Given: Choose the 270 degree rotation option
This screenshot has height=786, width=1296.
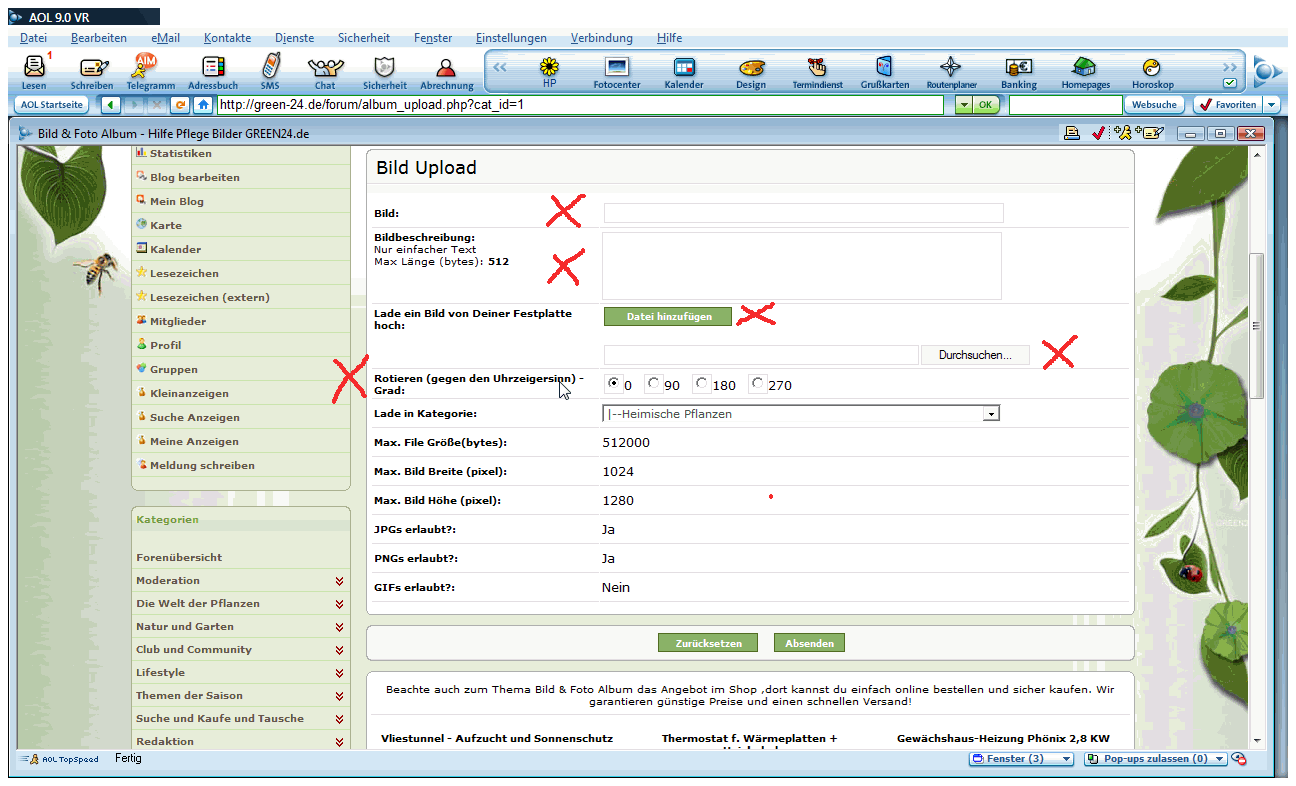Looking at the screenshot, I should [x=758, y=384].
